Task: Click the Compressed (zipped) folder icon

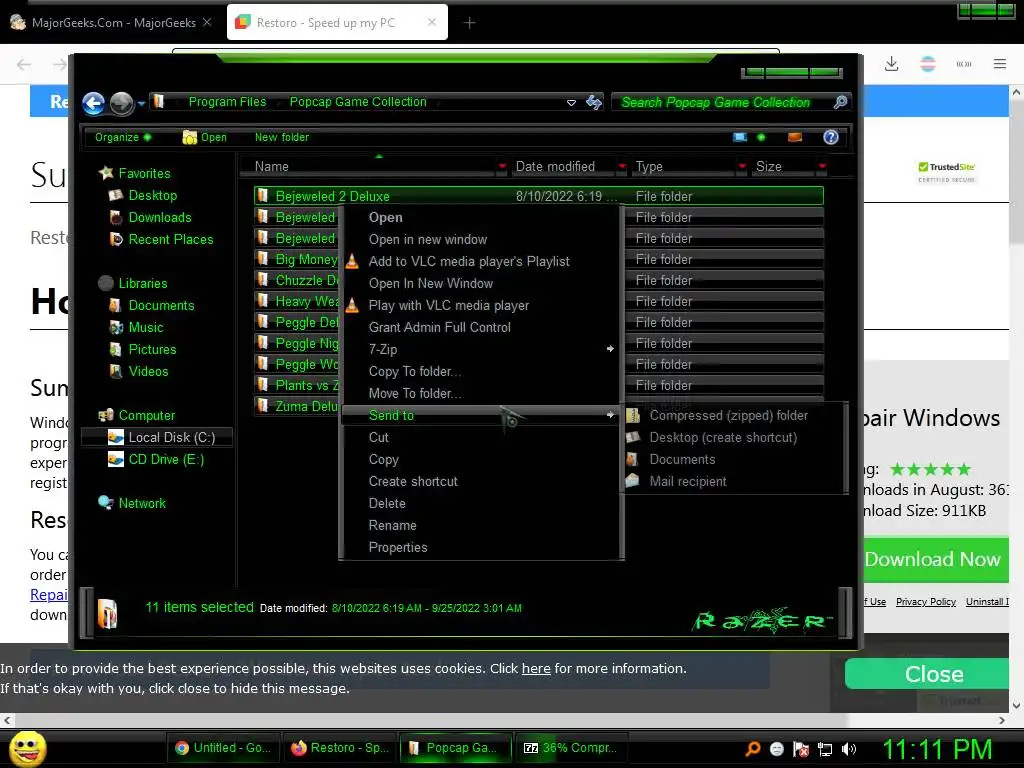Action: 632,415
